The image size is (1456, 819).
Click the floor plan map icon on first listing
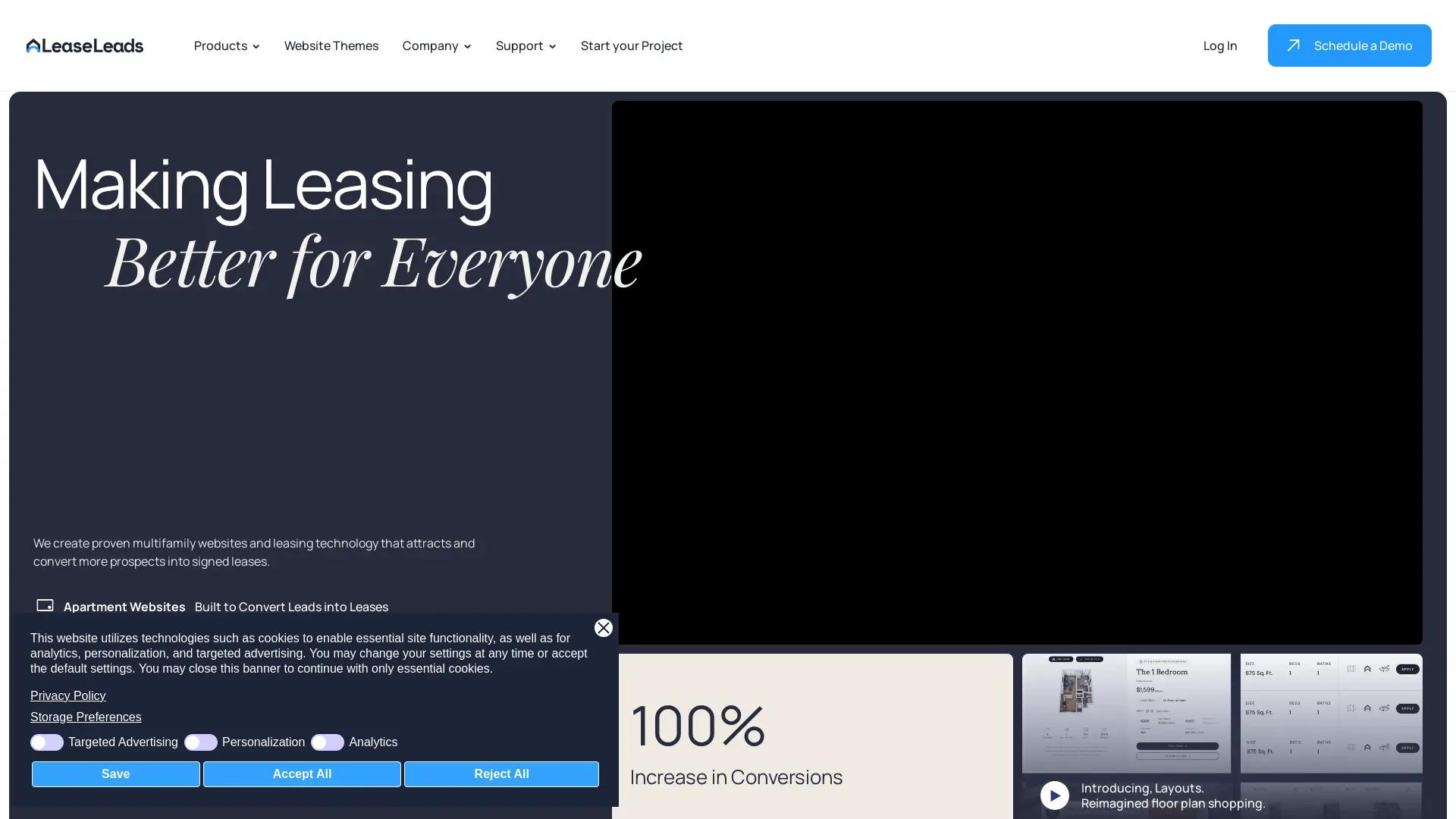pos(1351,669)
